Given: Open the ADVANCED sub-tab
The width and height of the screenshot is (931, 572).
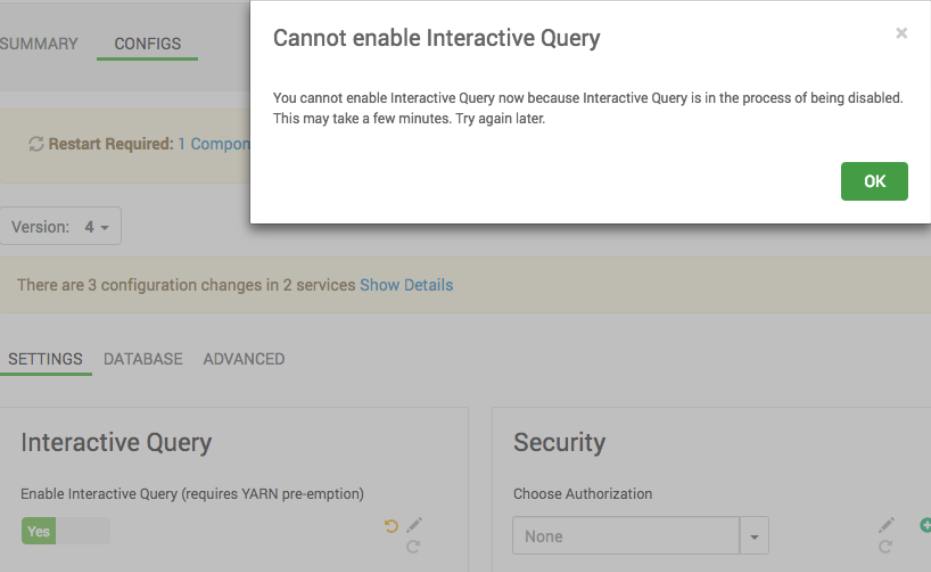Looking at the screenshot, I should [x=244, y=359].
